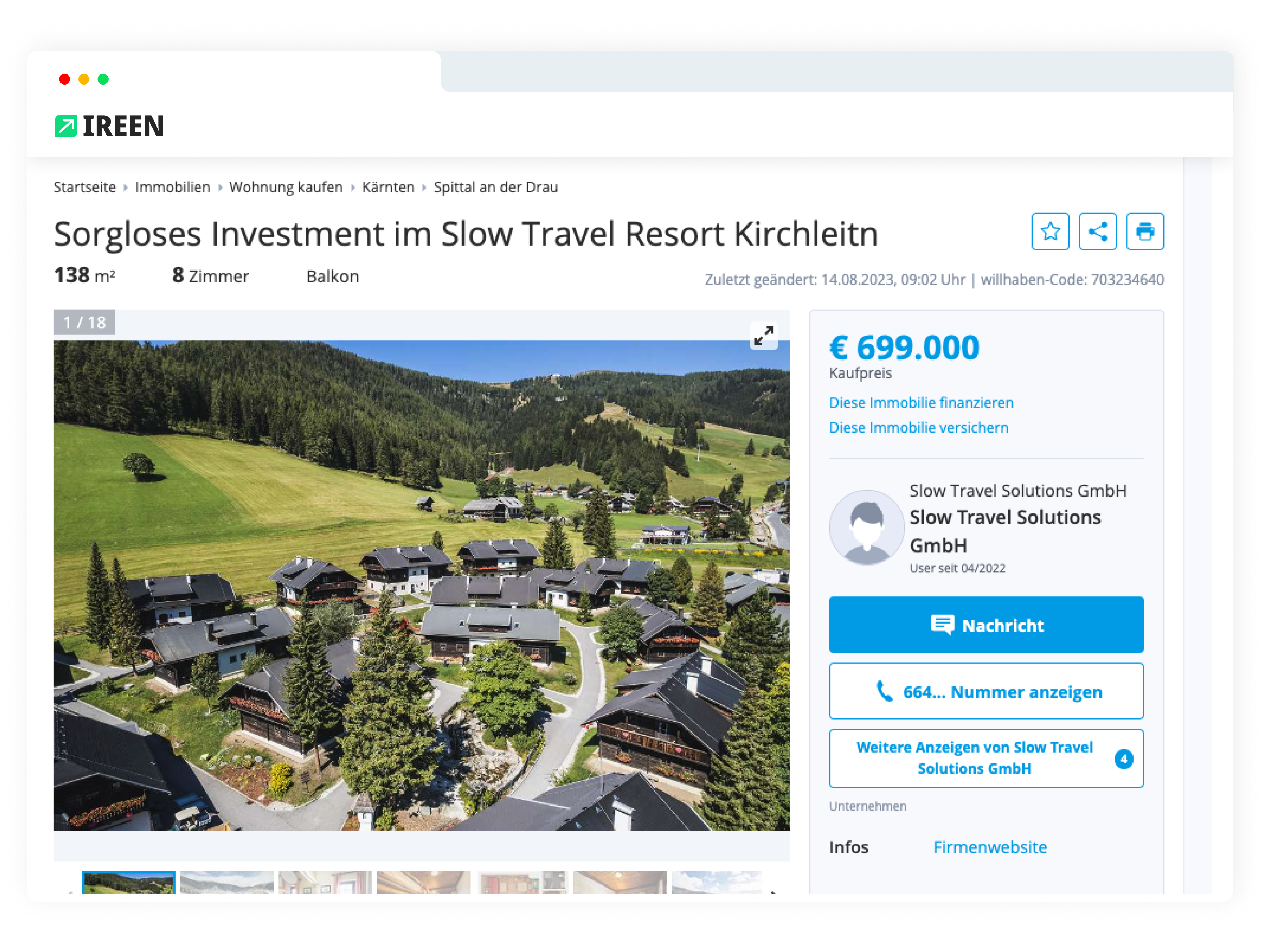Open Kärnten breadcrumb link

coord(388,187)
